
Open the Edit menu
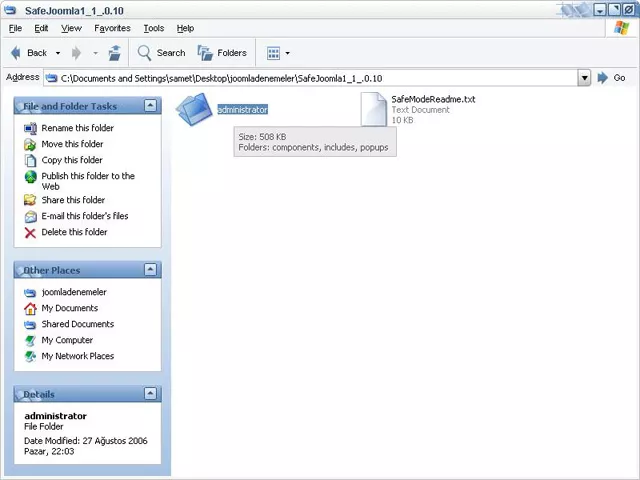(x=41, y=28)
